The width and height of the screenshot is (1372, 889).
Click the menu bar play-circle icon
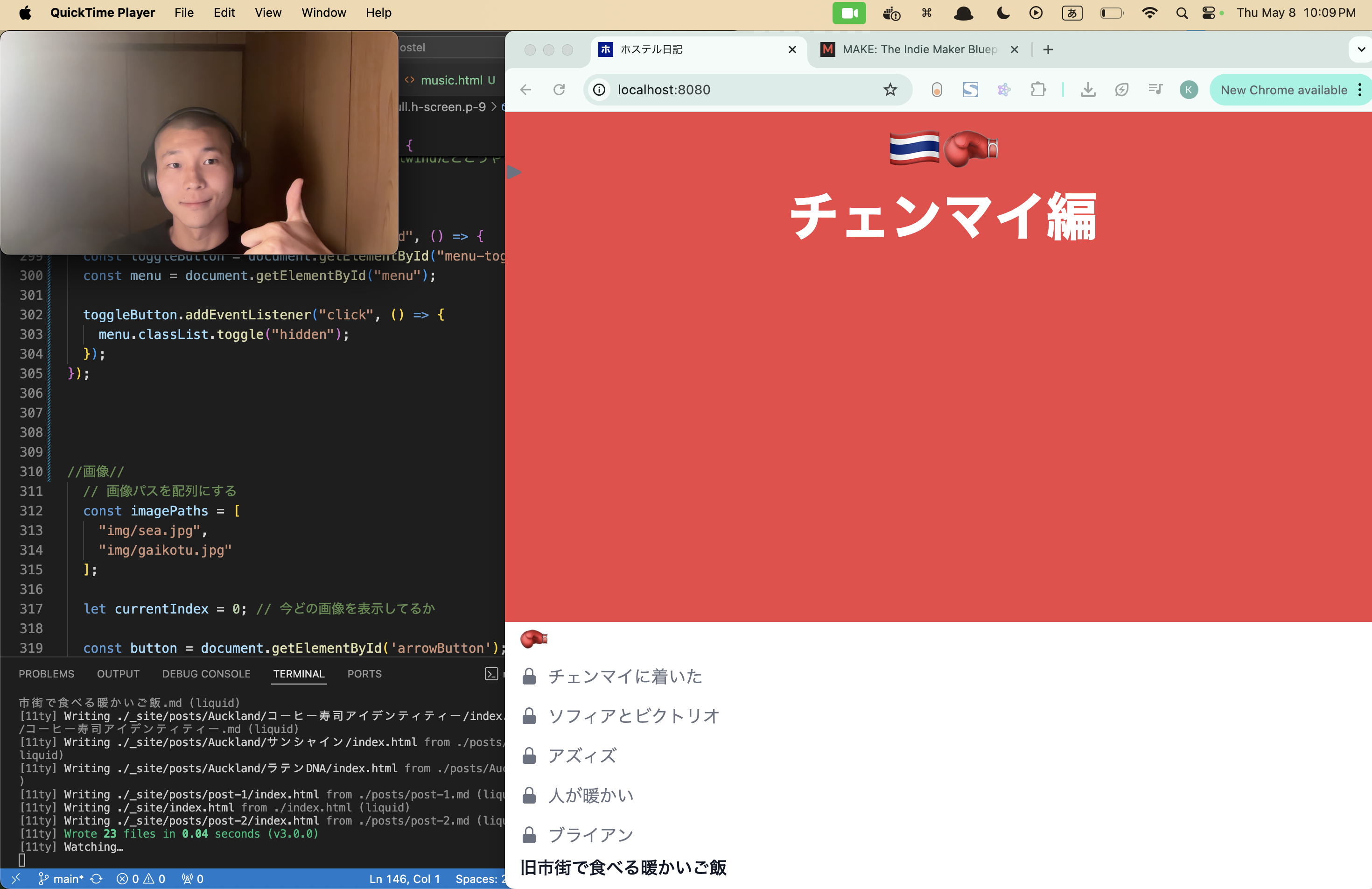tap(1036, 13)
